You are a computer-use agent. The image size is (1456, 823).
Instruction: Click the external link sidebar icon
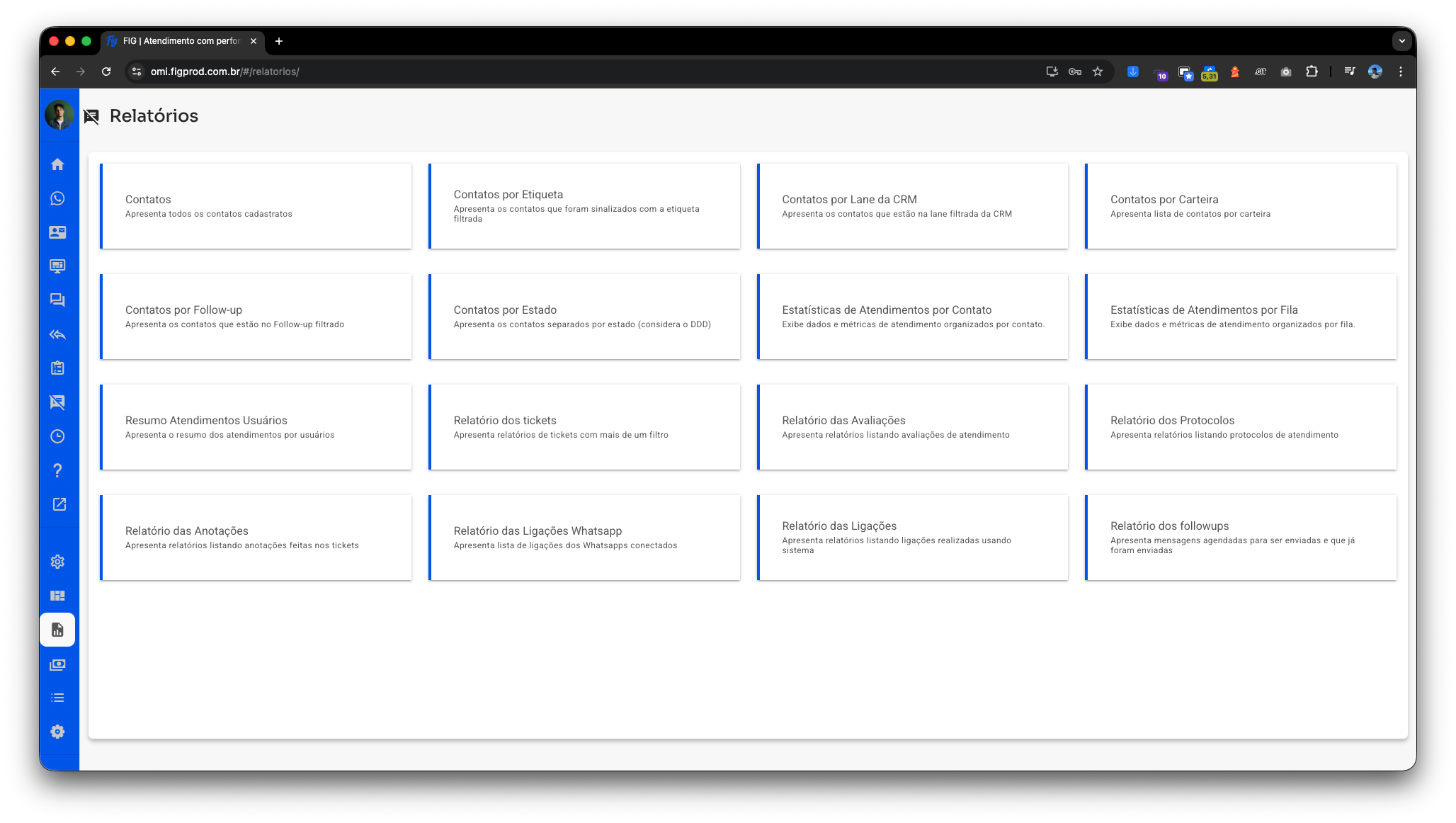(59, 504)
